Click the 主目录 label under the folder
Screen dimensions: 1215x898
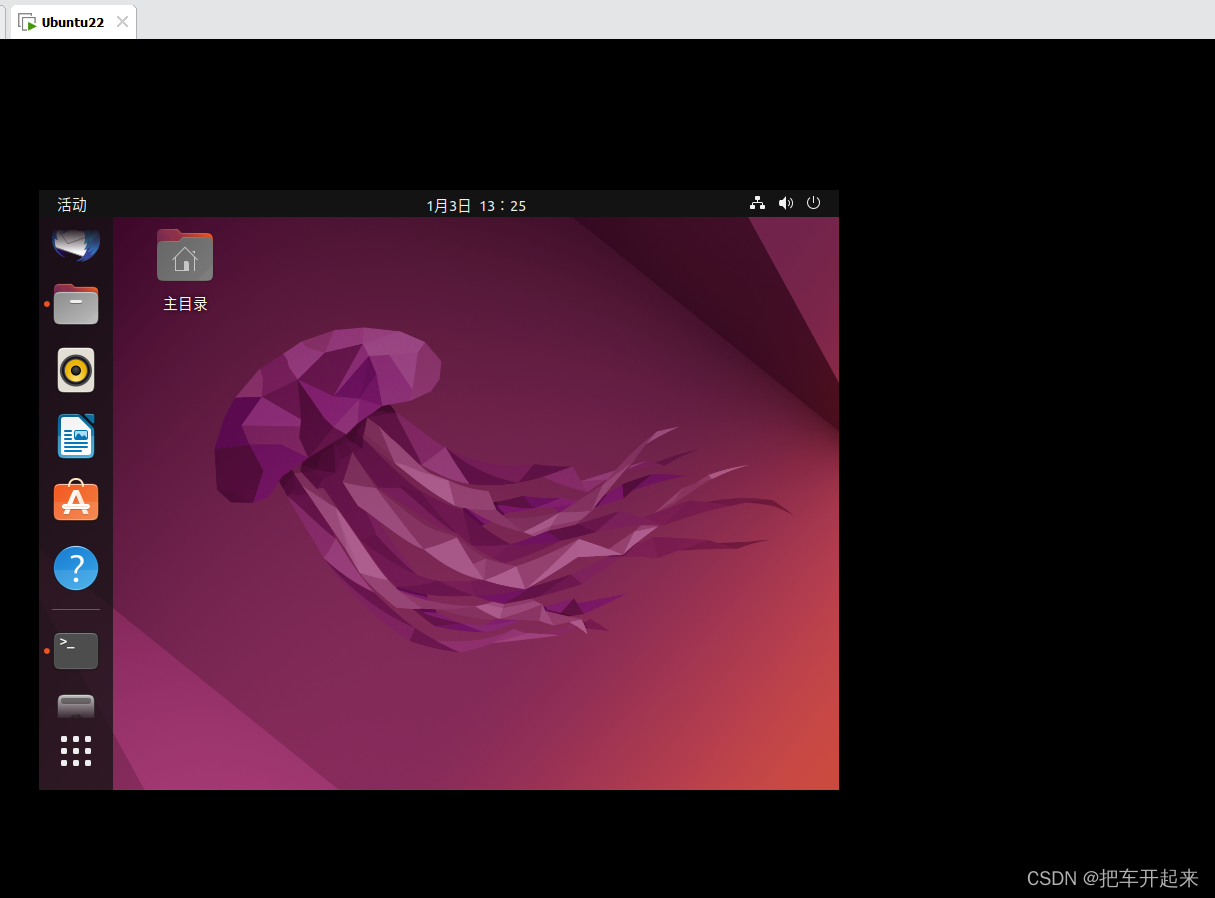[184, 303]
